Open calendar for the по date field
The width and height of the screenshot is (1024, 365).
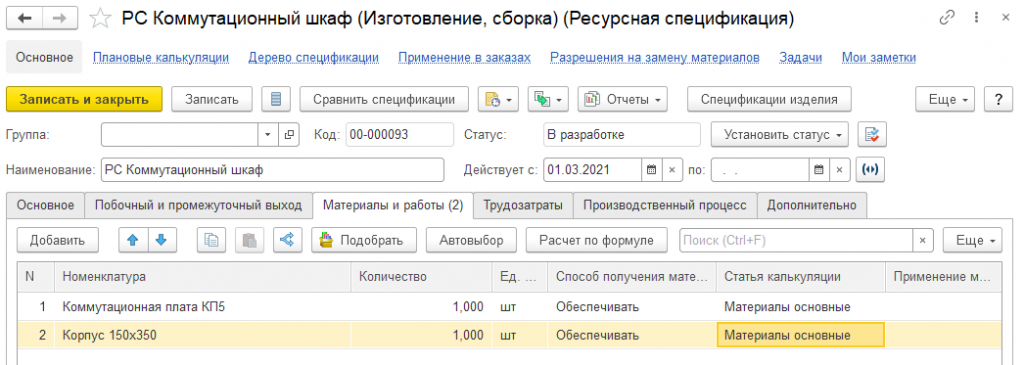click(819, 170)
